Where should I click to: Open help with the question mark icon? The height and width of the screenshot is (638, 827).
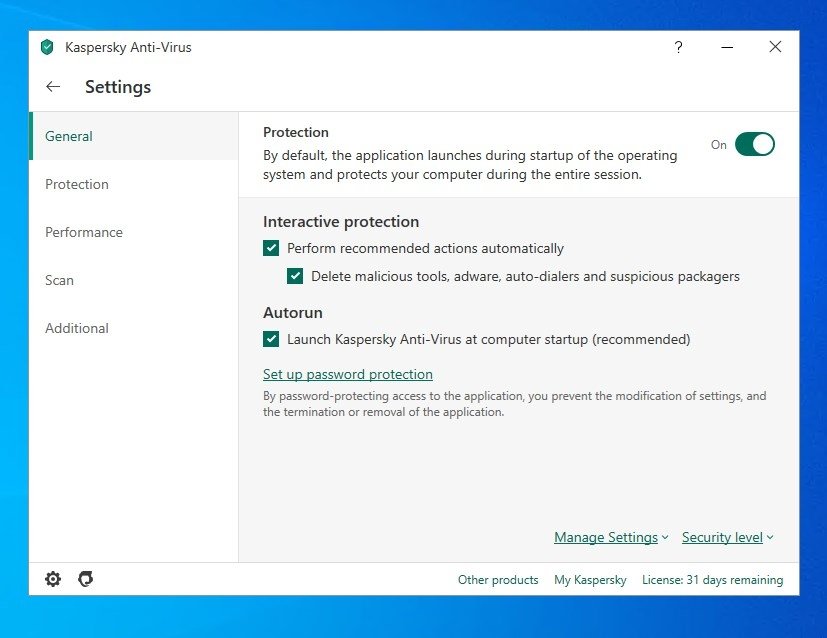coord(679,47)
